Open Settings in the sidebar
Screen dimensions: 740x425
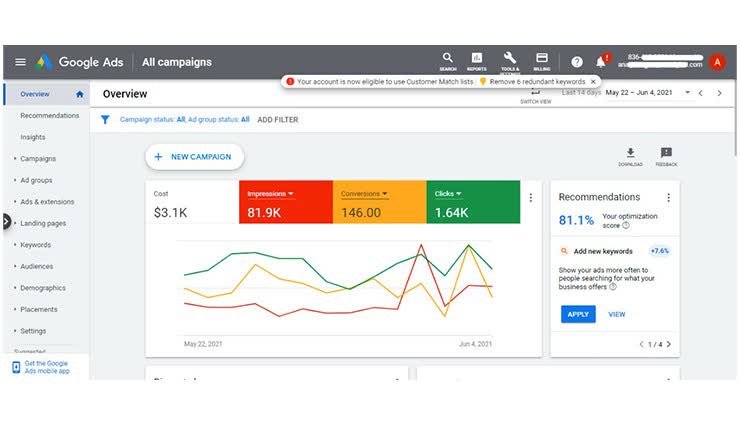(33, 331)
